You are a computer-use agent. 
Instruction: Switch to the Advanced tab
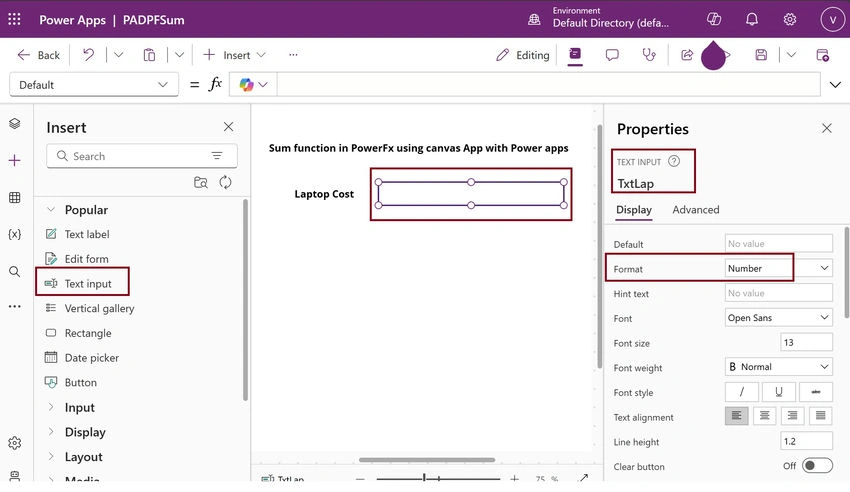(696, 210)
